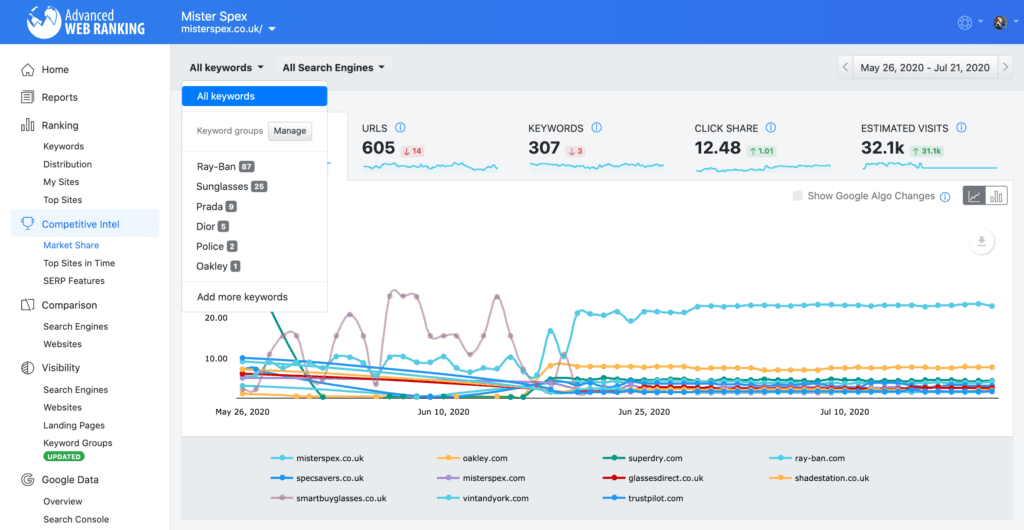This screenshot has height=530, width=1024.
Task: Toggle trustpilot.com series in legend
Action: point(644,498)
